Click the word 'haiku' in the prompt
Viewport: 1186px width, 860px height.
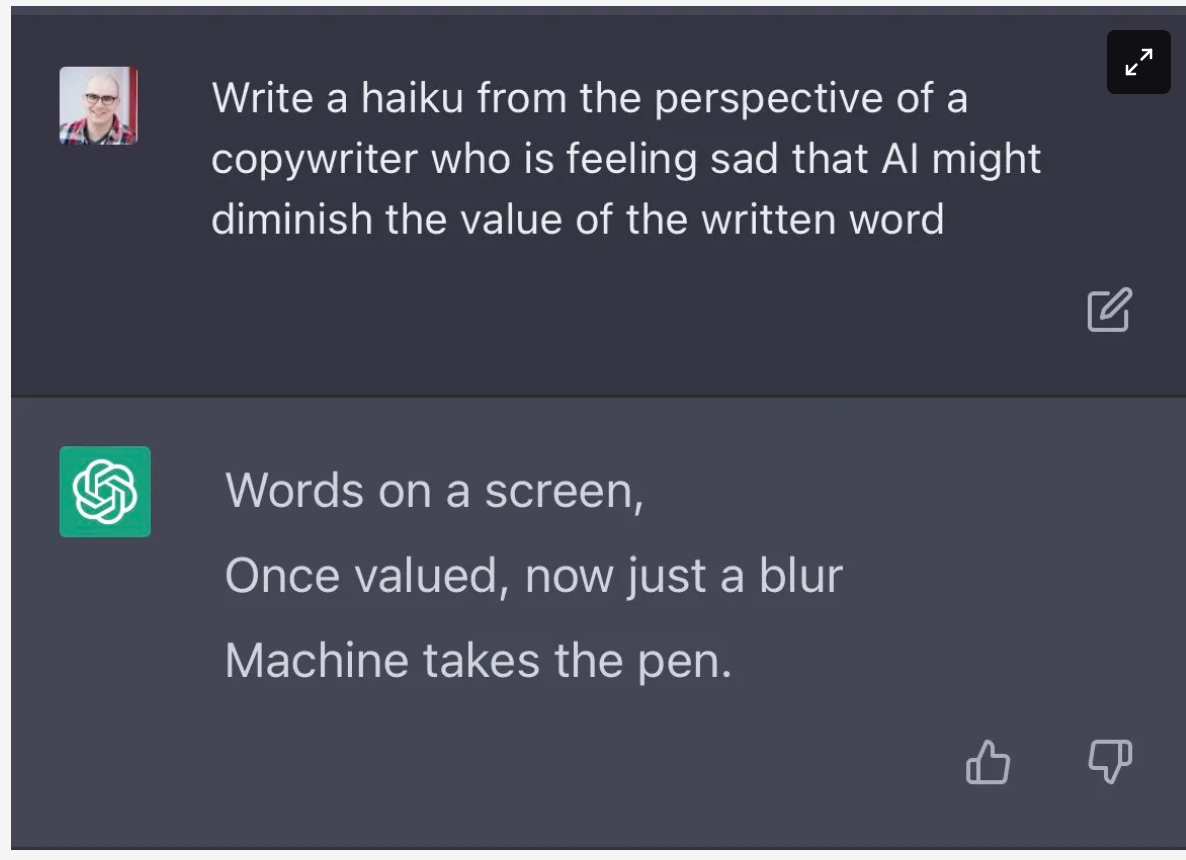pyautogui.click(x=412, y=98)
